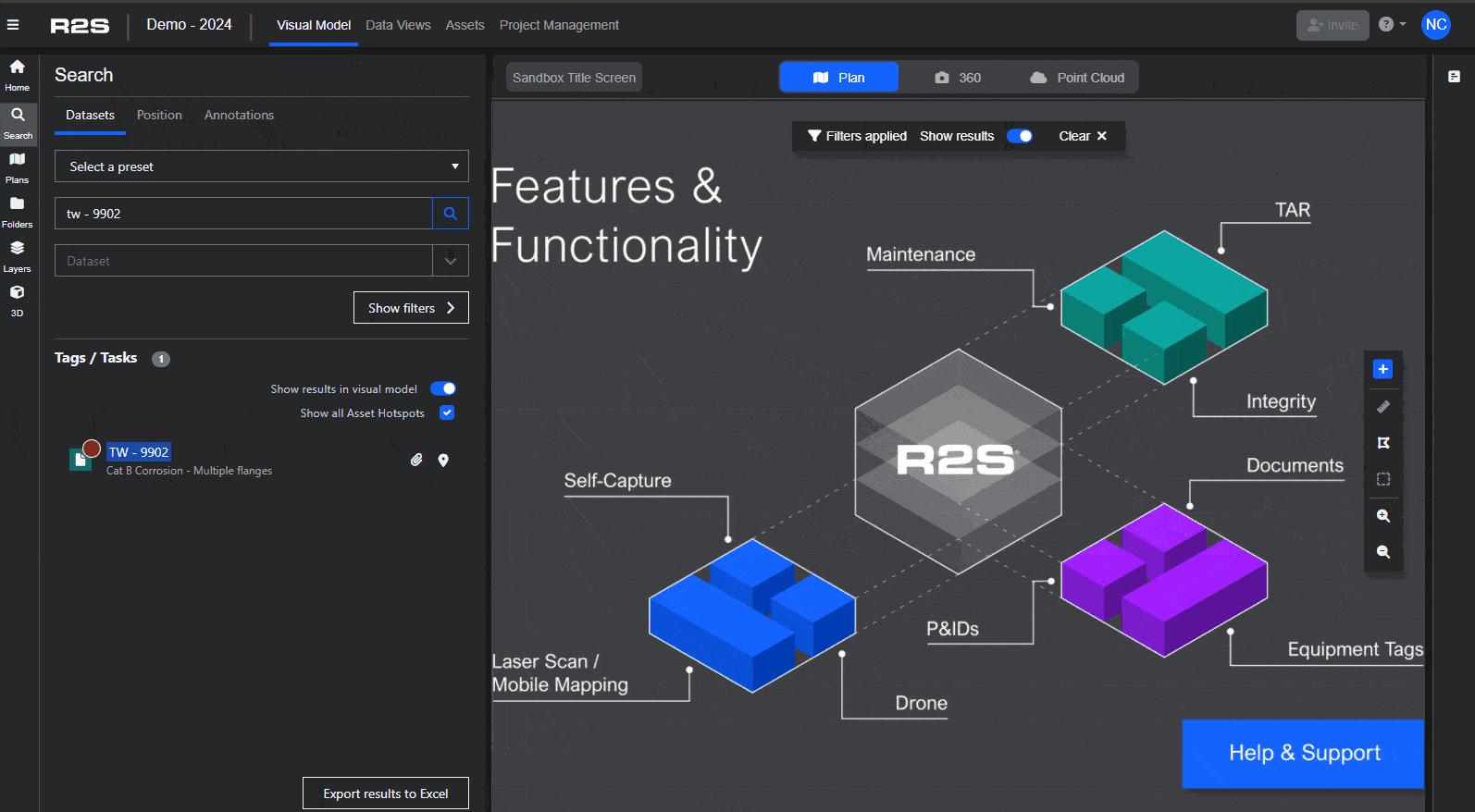Switch to Plan view
Image resolution: width=1475 pixels, height=812 pixels.
coord(839,78)
